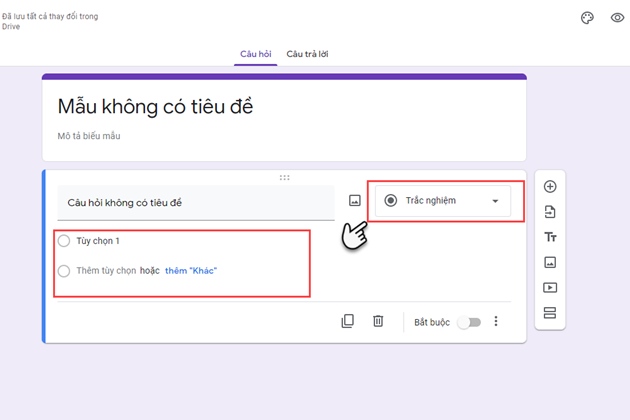Add a new question with the plus icon
This screenshot has width=630, height=420.
550,186
